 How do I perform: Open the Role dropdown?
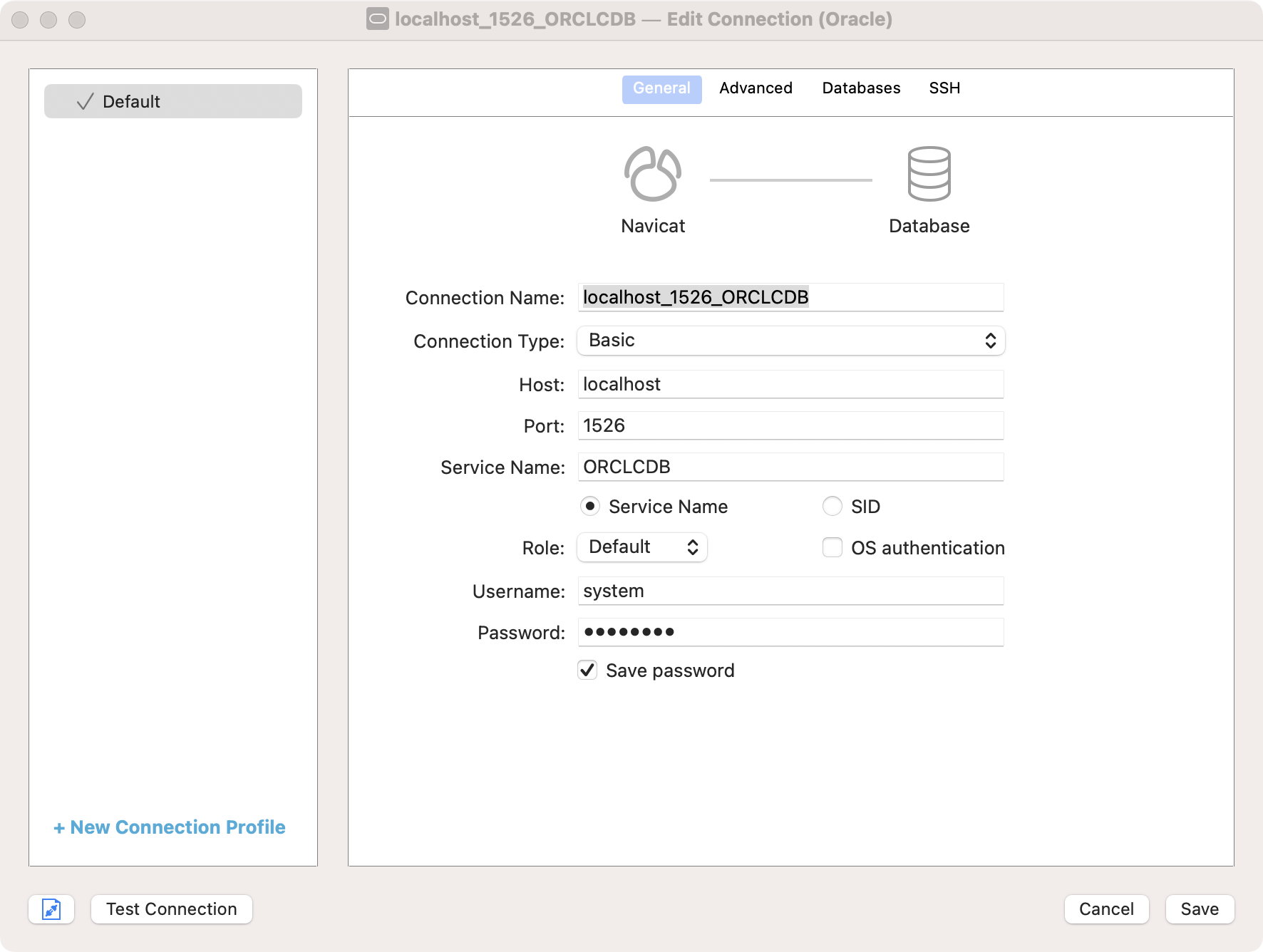[641, 547]
